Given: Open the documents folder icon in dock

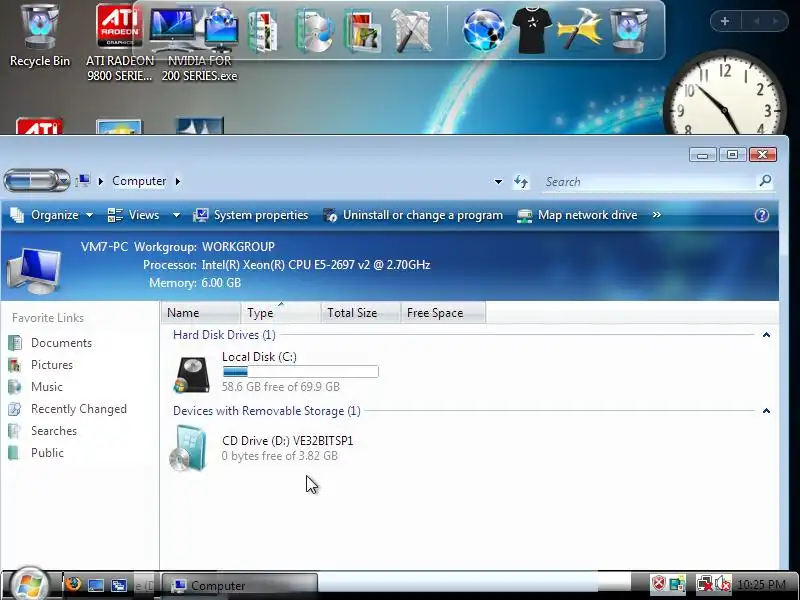Looking at the screenshot, I should pos(263,31).
